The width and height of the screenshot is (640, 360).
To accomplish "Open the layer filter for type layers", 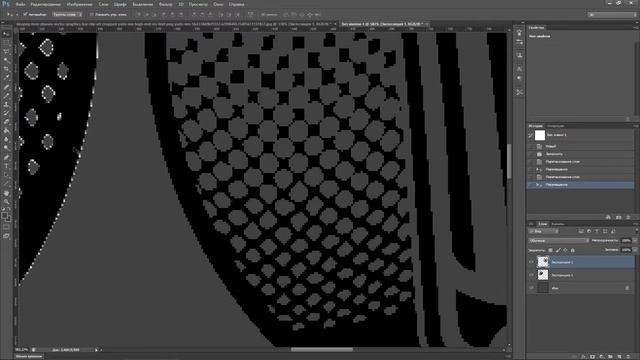I will click(597, 231).
